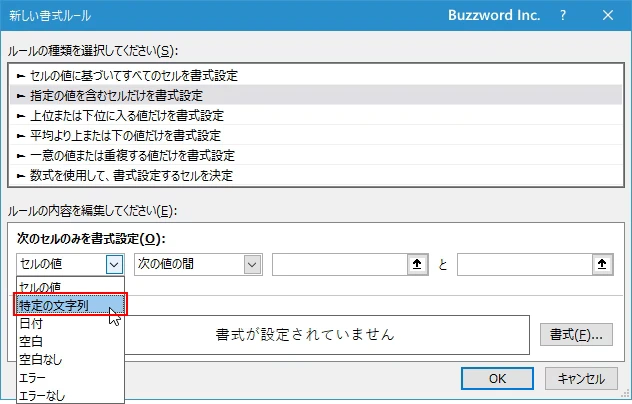This screenshot has width=632, height=404.
Task: Click the キャンセル button
Action: pos(581,379)
